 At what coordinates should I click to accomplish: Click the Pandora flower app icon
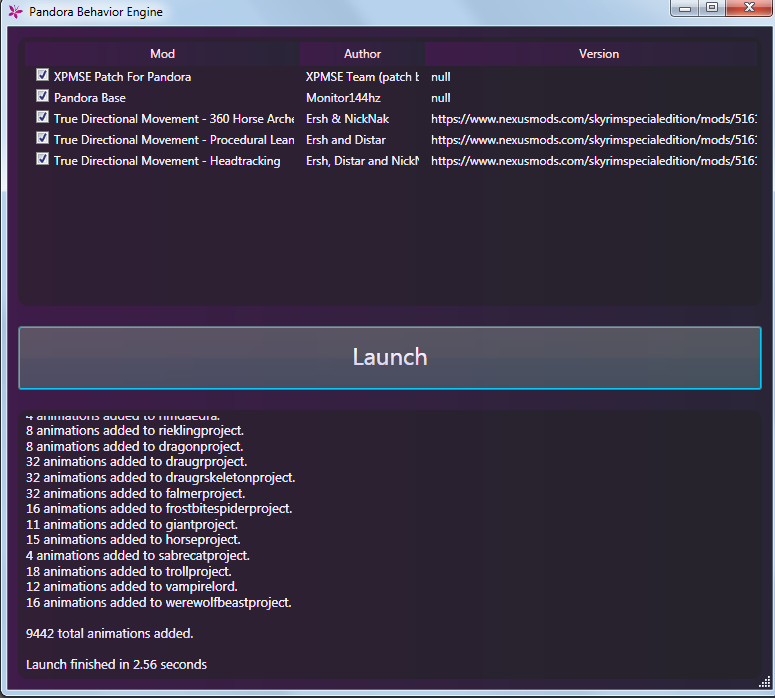pos(15,11)
